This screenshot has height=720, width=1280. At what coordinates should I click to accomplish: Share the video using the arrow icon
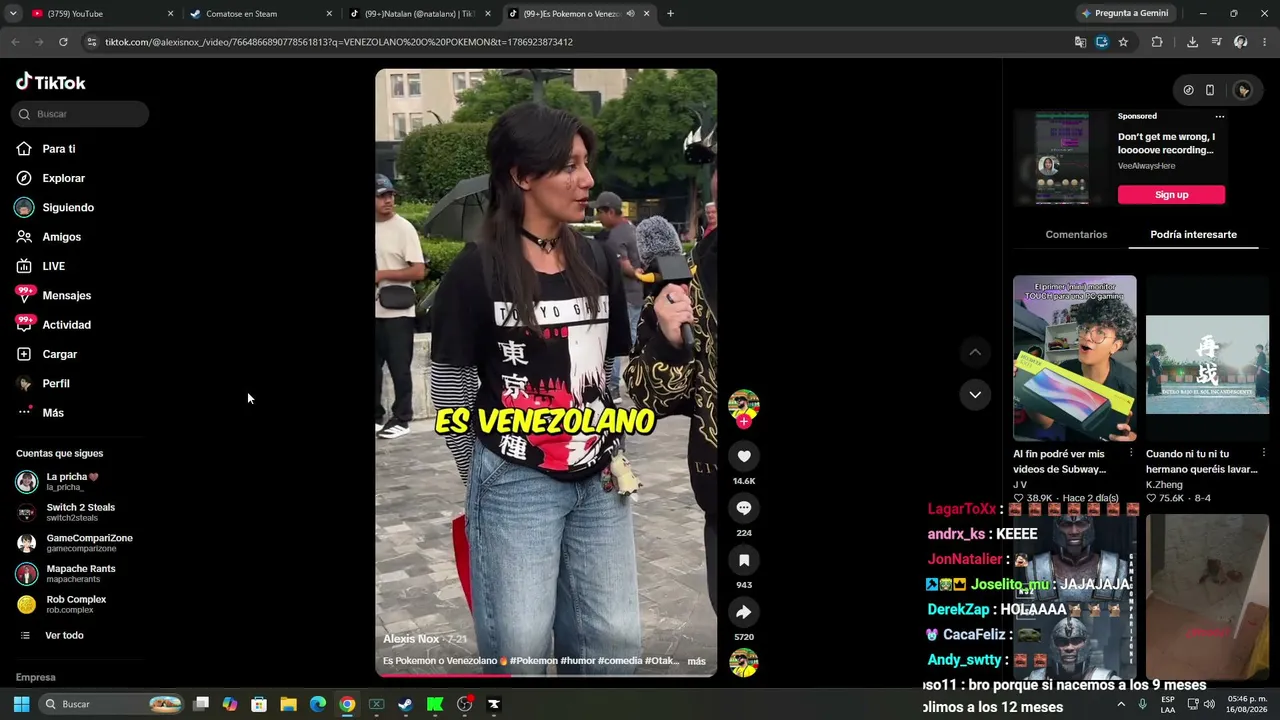click(744, 612)
